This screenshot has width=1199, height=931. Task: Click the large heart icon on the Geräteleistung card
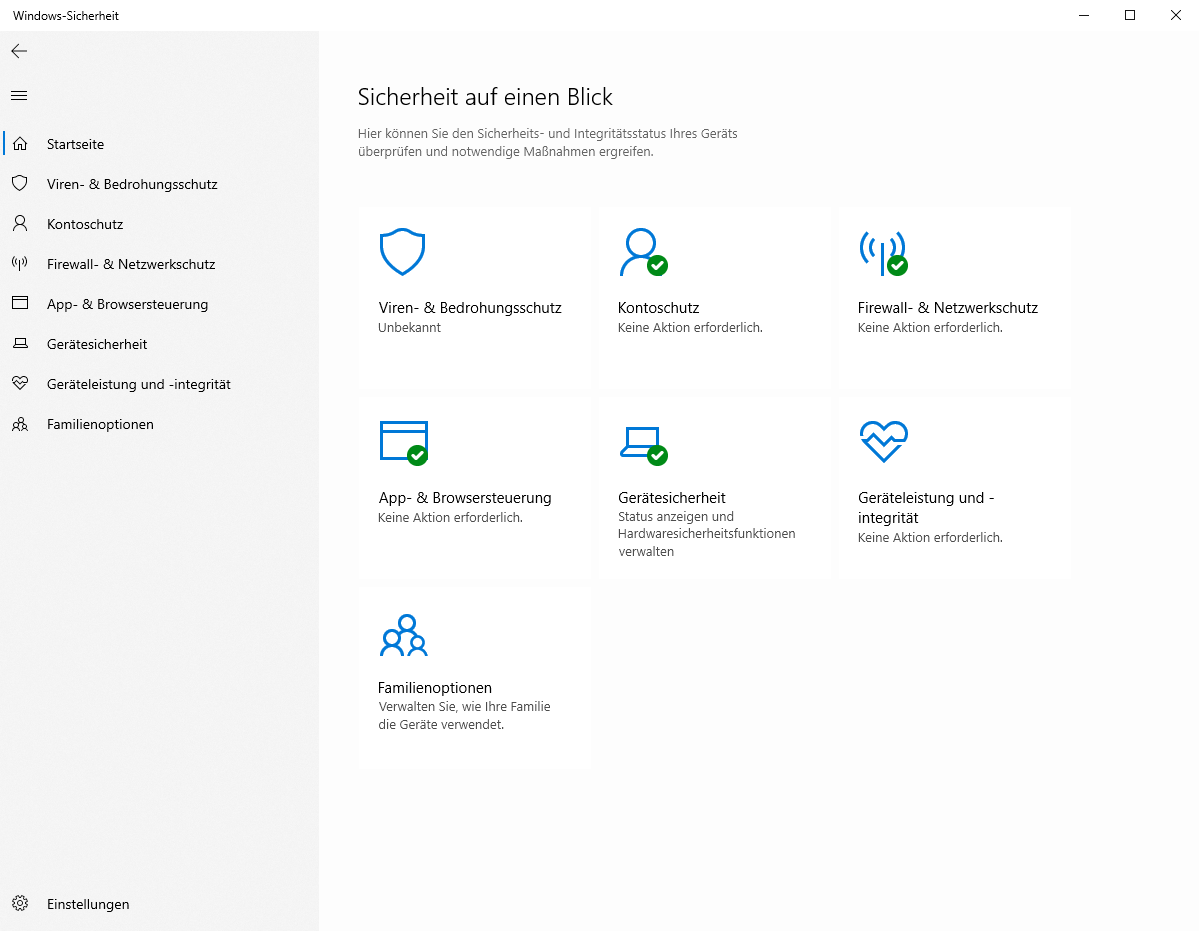click(883, 441)
